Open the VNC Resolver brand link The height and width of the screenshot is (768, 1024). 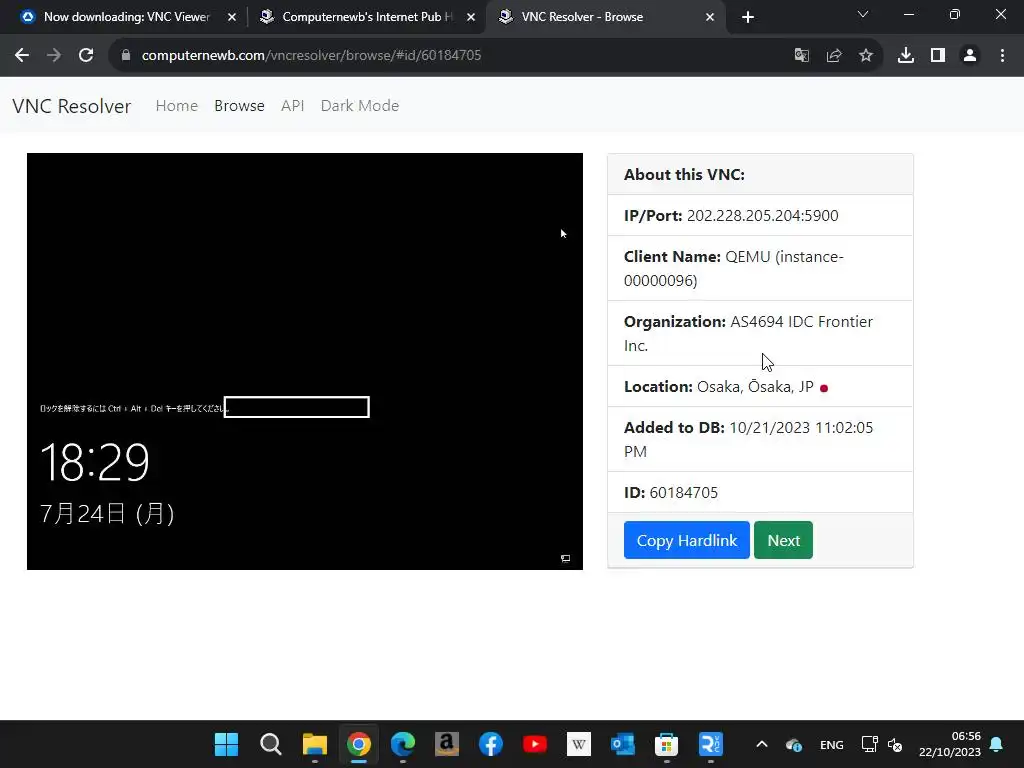(x=72, y=106)
